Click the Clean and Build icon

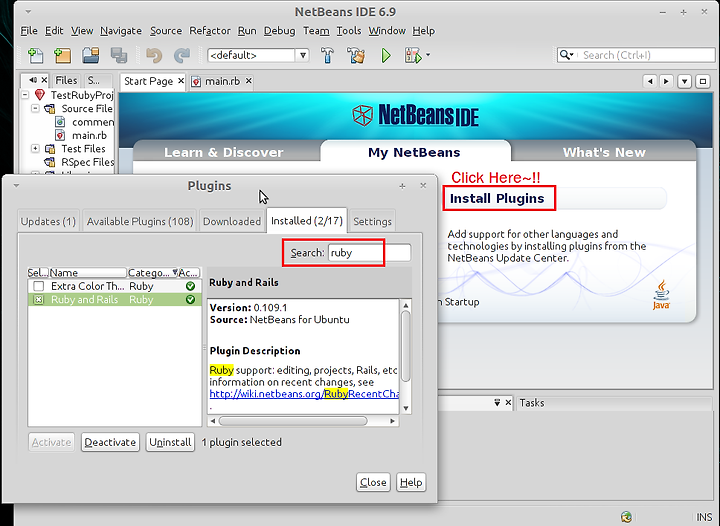tap(356, 56)
